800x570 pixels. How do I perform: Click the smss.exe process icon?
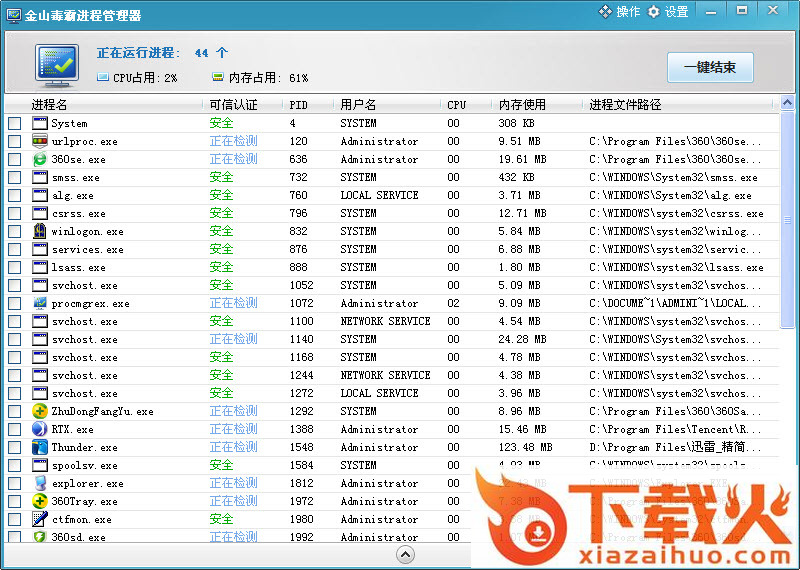coord(39,177)
